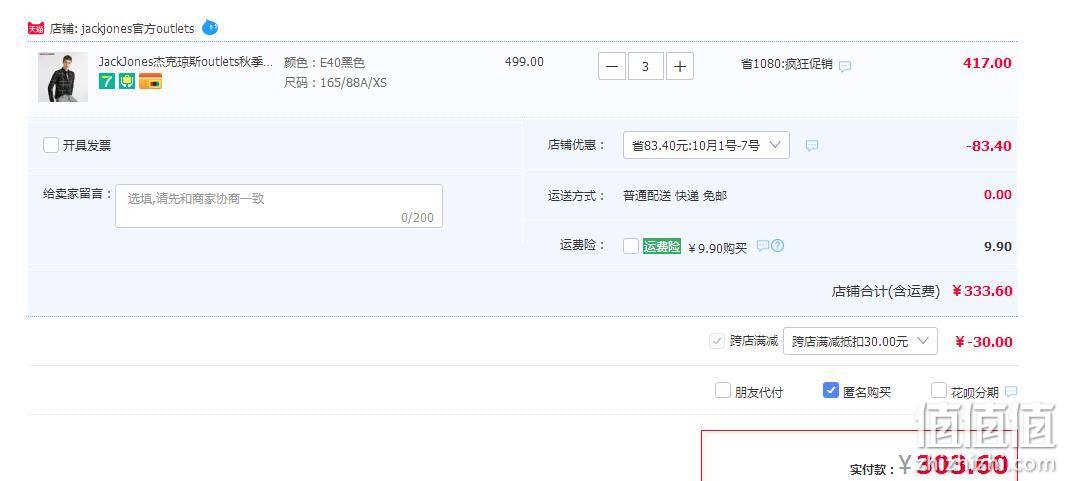Uncheck the 匿名购买 checkbox
Screen dimensions: 1065x481
tap(831, 391)
